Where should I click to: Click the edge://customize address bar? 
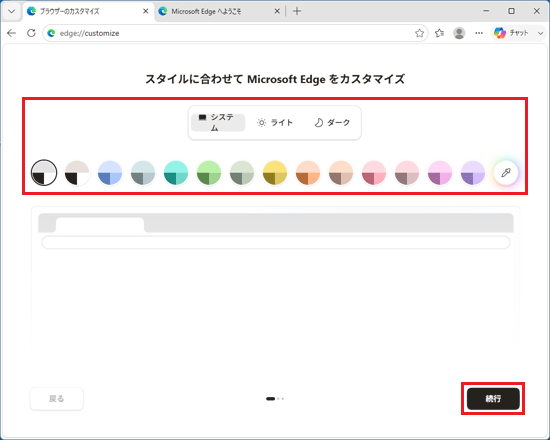pyautogui.click(x=235, y=33)
